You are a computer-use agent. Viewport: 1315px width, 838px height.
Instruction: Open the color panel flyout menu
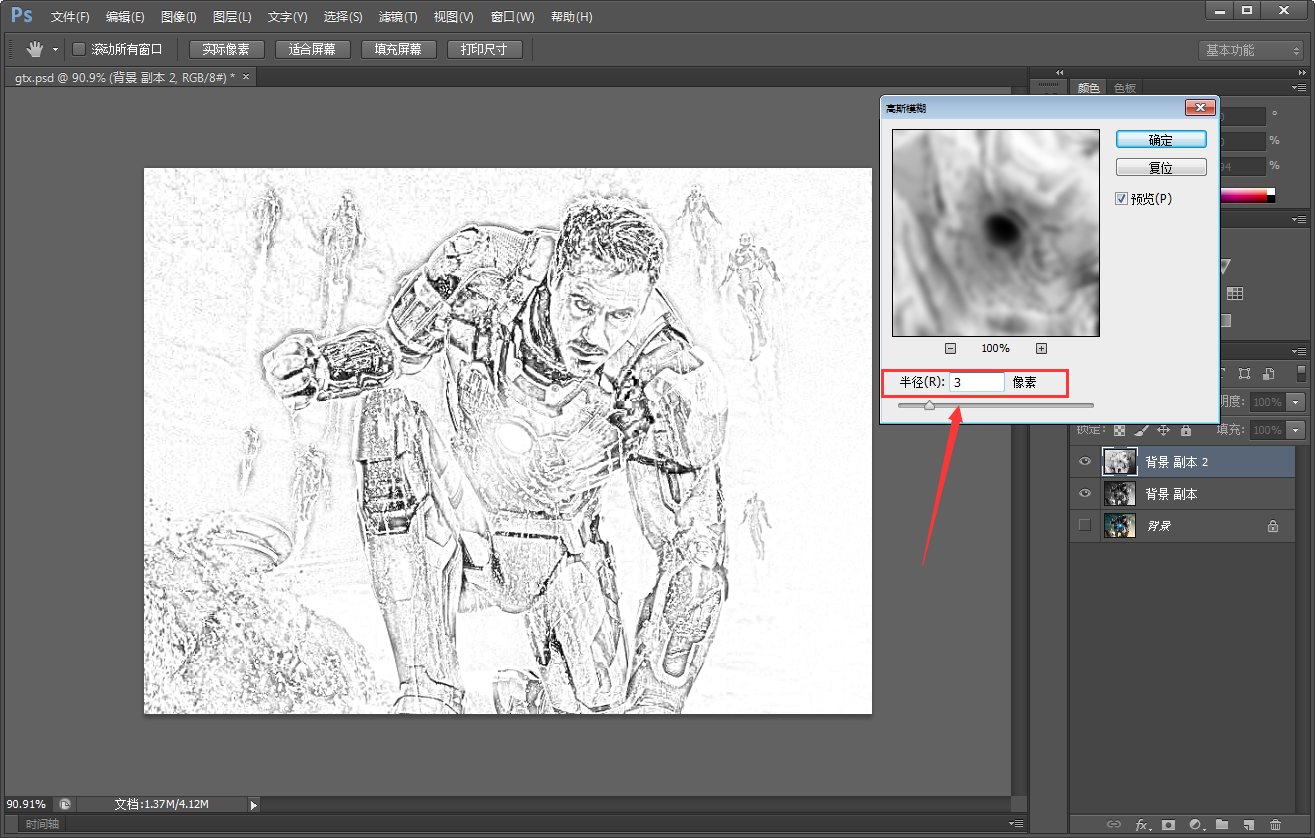pos(1300,88)
